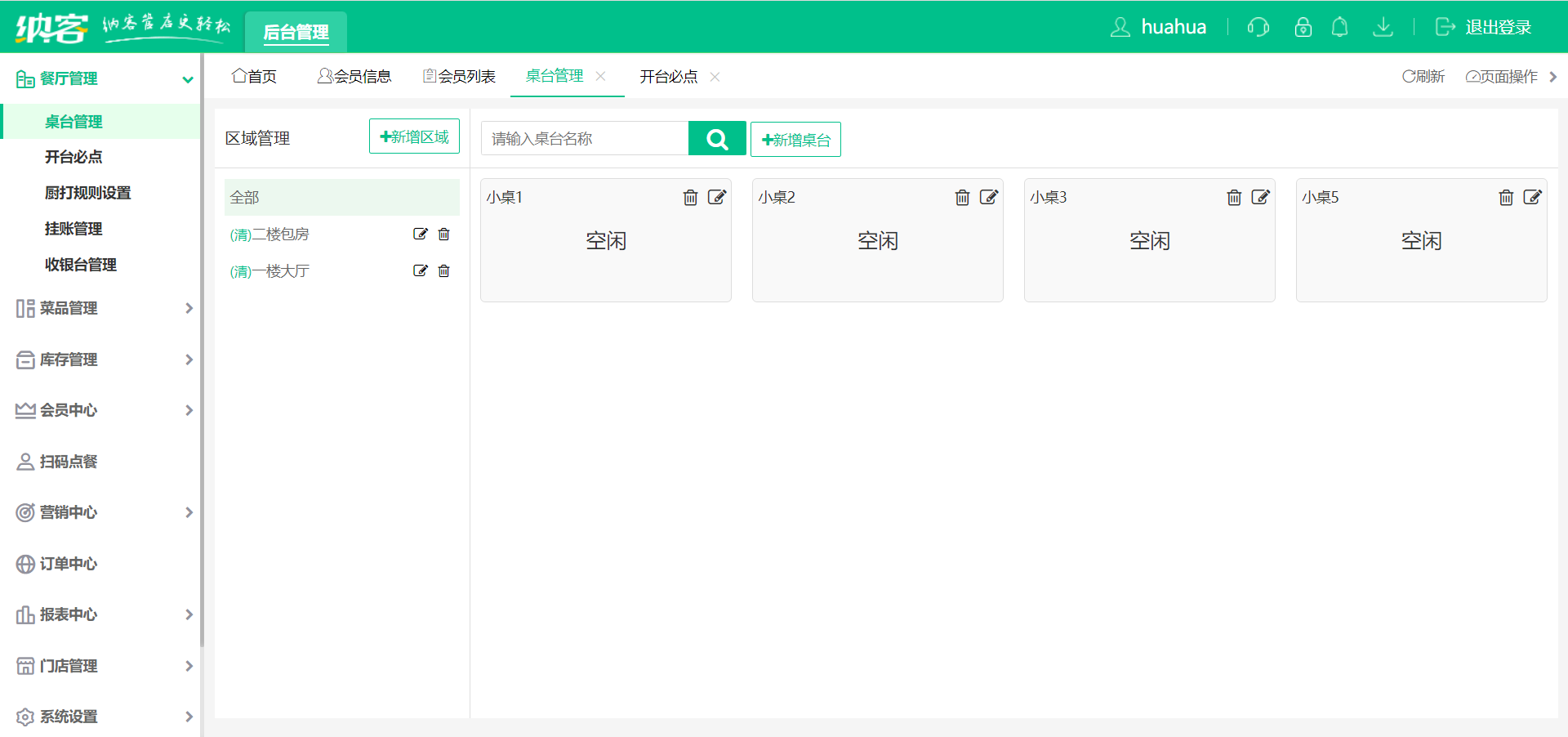Switch to the 开台必点 tab

coord(668,76)
